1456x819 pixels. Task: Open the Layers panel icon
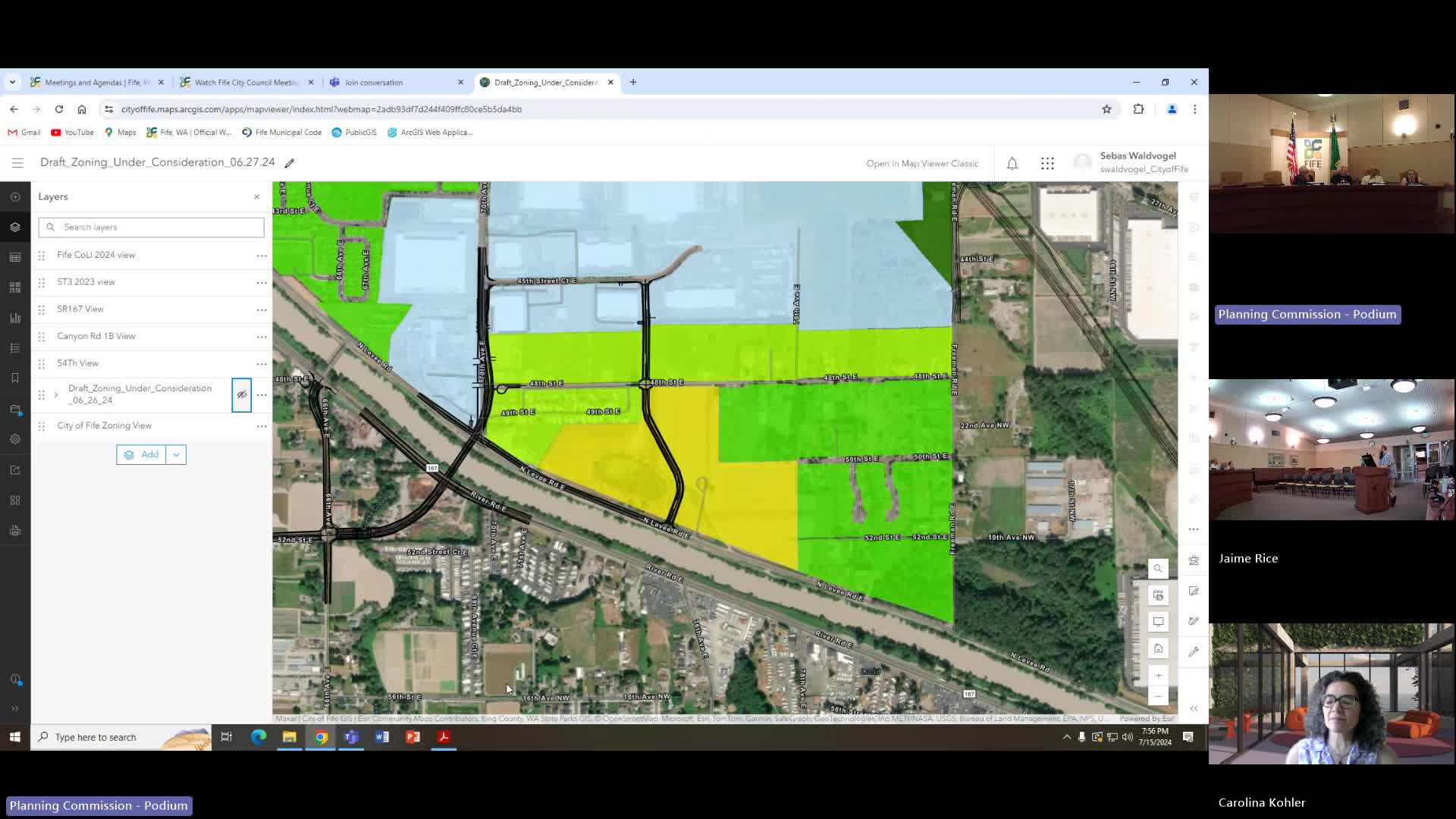click(x=15, y=226)
